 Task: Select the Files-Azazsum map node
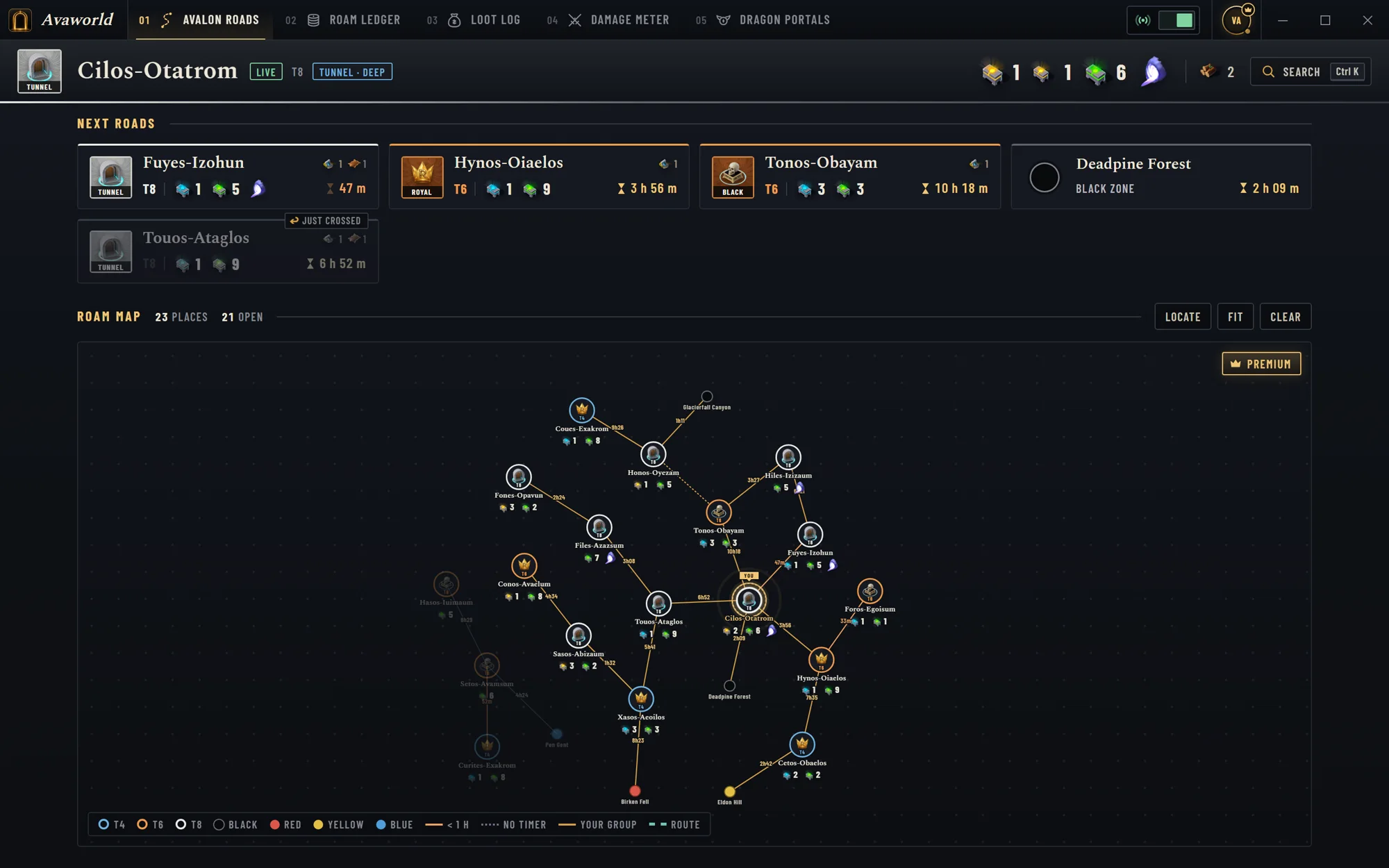pyautogui.click(x=599, y=528)
